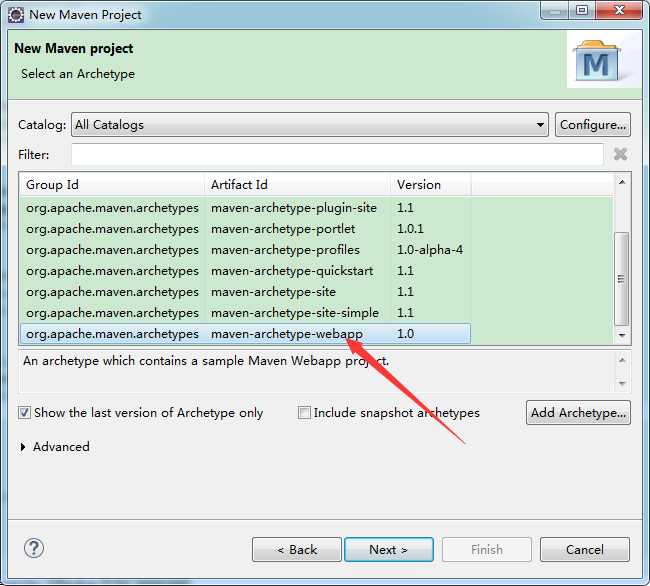
Task: Select maven-archetype-site-simple row
Action: (245, 313)
